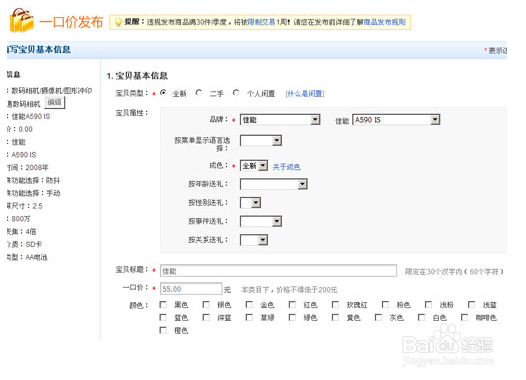Click the 一口价发布 page title

pyautogui.click(x=71, y=22)
